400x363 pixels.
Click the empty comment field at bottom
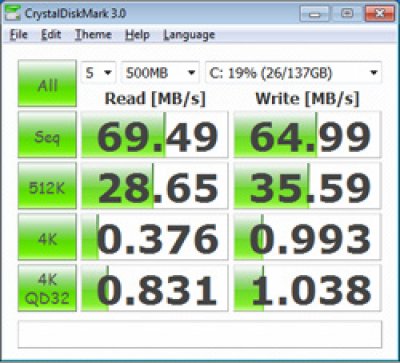point(200,334)
